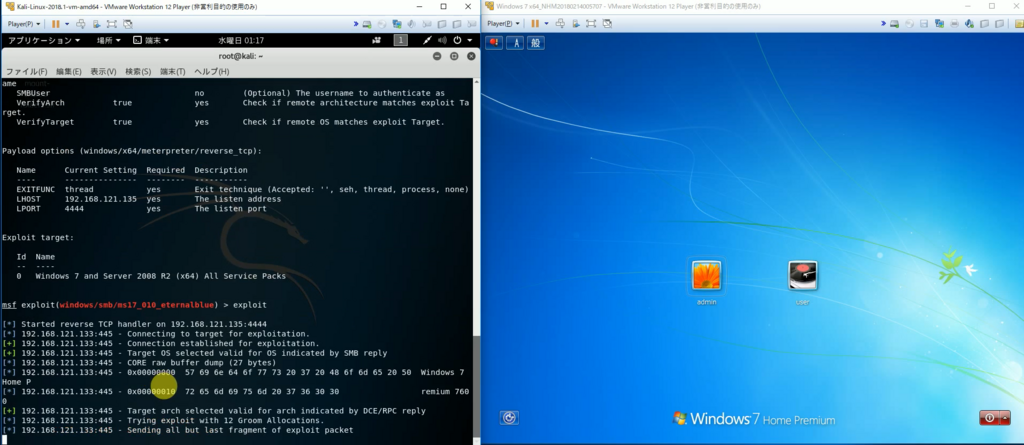Enter full screen mode for the Kali VM
The image size is (1024, 445).
[x=112, y=24]
